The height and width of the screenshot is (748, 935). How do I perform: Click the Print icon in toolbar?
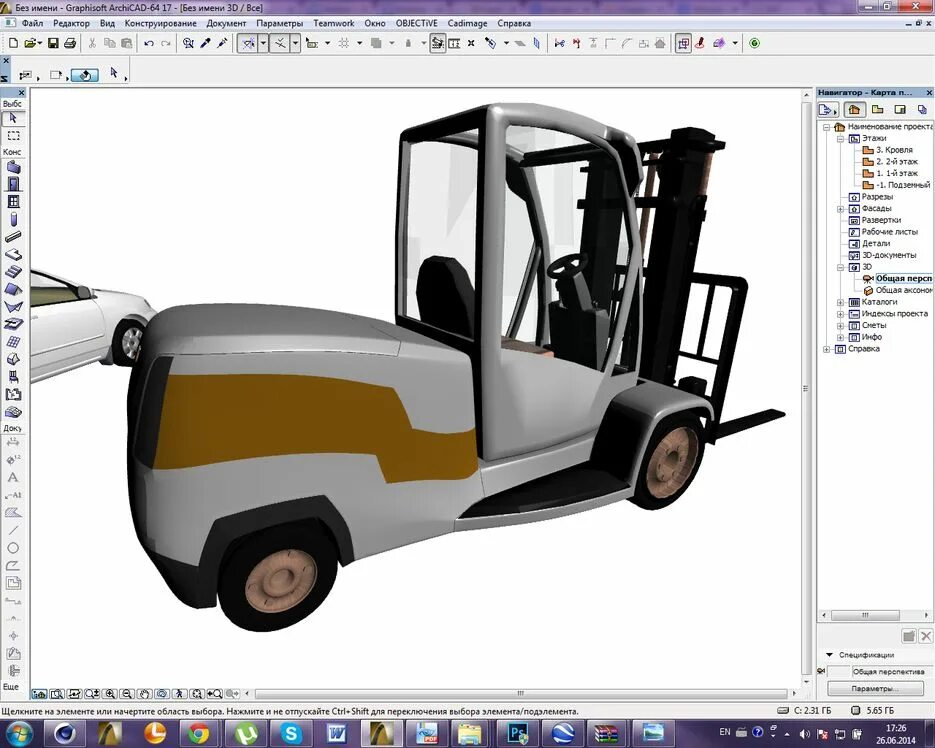coord(70,43)
